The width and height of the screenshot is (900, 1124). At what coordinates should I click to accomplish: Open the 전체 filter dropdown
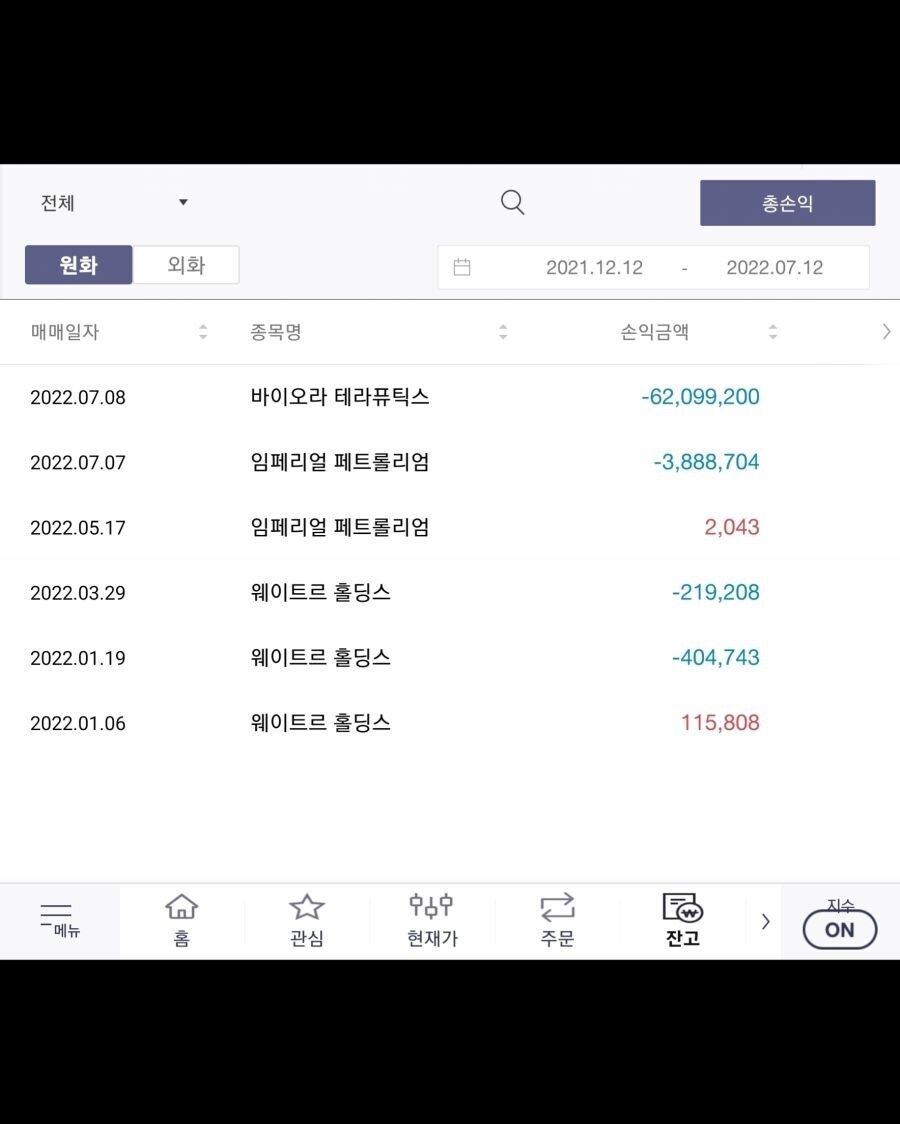point(110,202)
